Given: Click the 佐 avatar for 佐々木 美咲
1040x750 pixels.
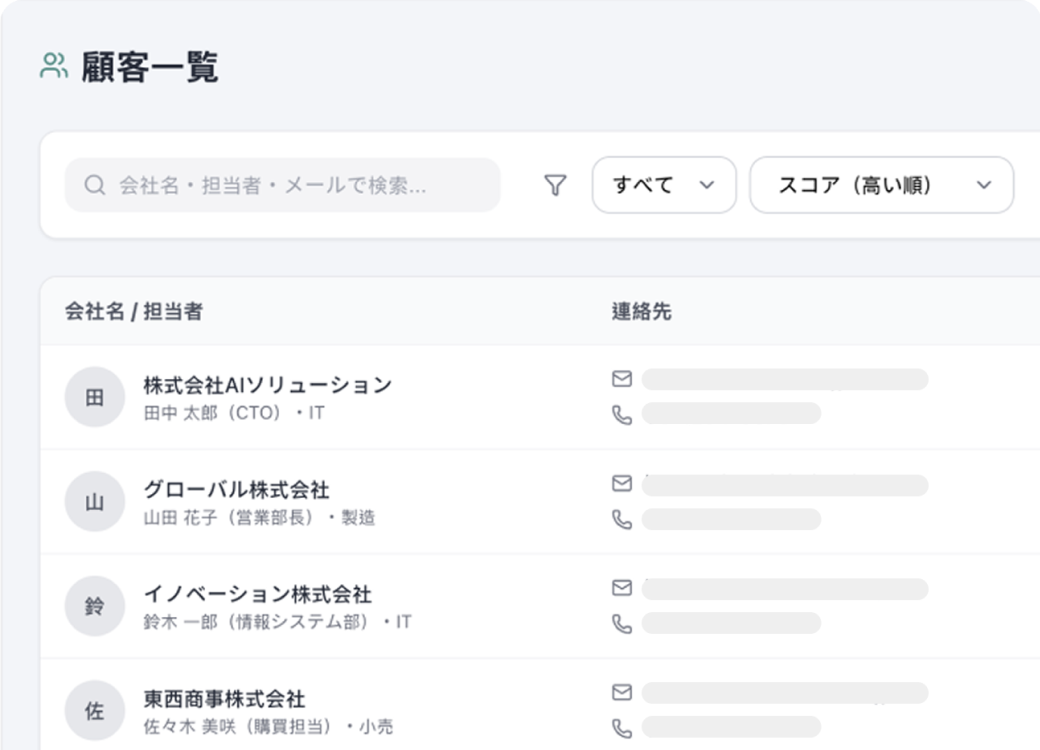Looking at the screenshot, I should (x=94, y=709).
